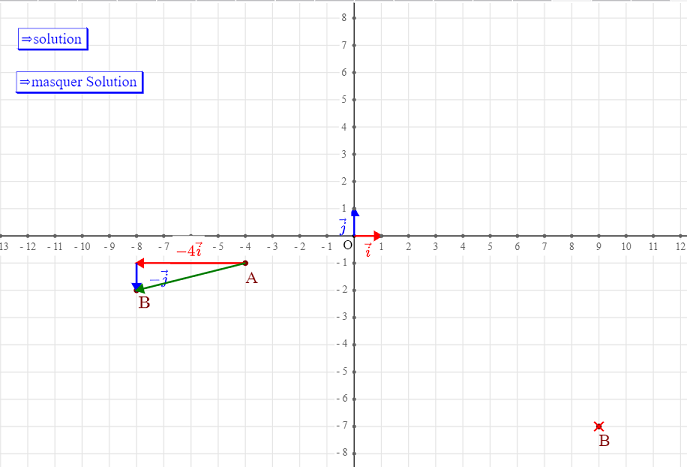Select the red unit vector i arrowhead
The width and height of the screenshot is (687, 467).
[377, 236]
